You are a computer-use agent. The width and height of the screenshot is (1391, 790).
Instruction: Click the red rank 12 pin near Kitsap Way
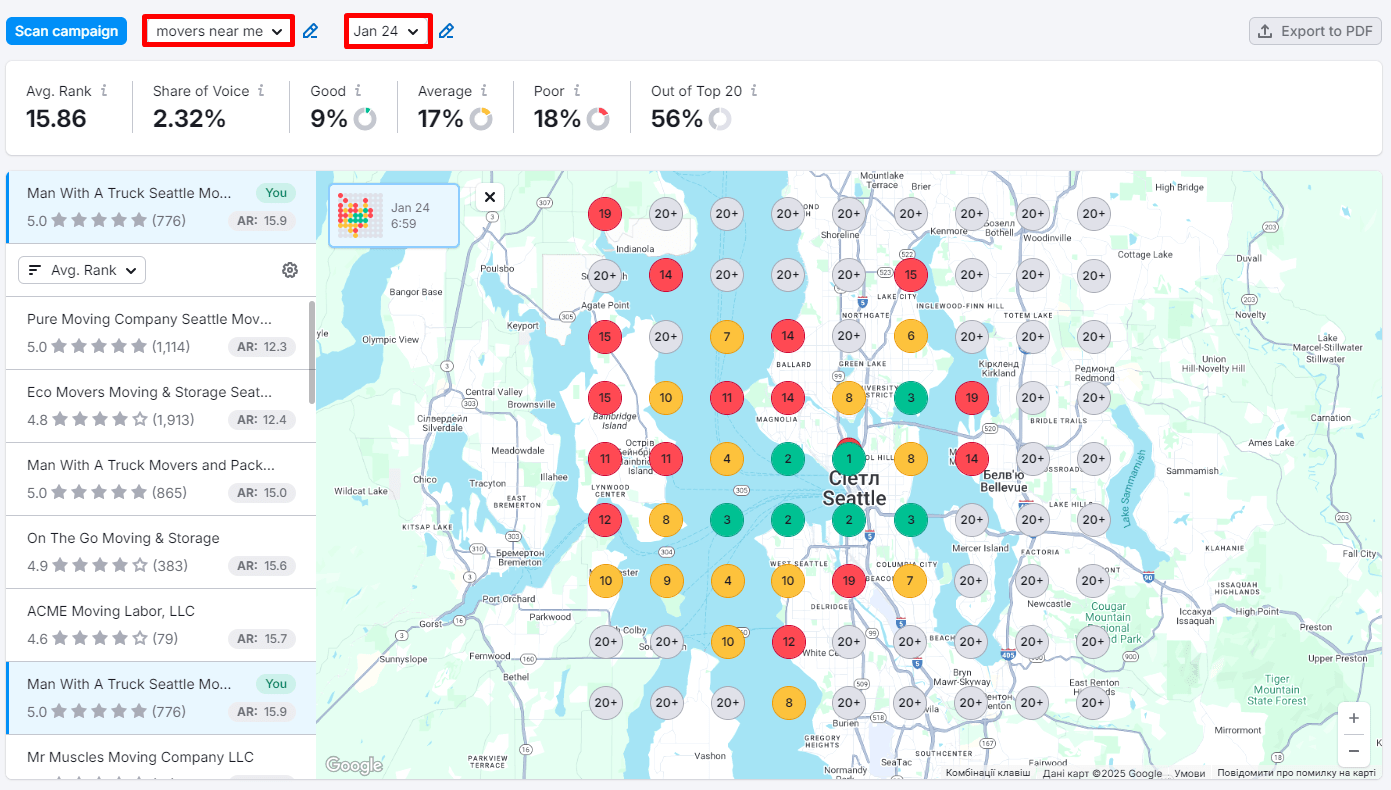click(605, 520)
